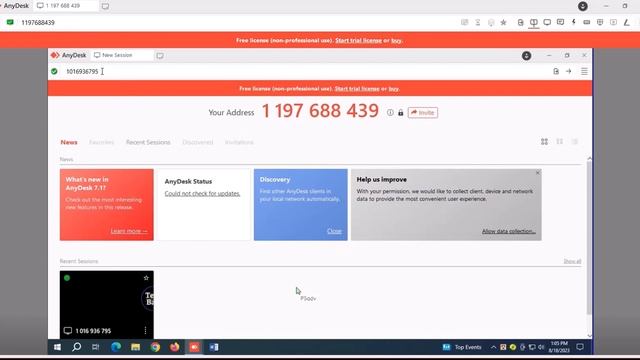640x360 pixels.
Task: Select the Invitations tab
Action: (239, 142)
